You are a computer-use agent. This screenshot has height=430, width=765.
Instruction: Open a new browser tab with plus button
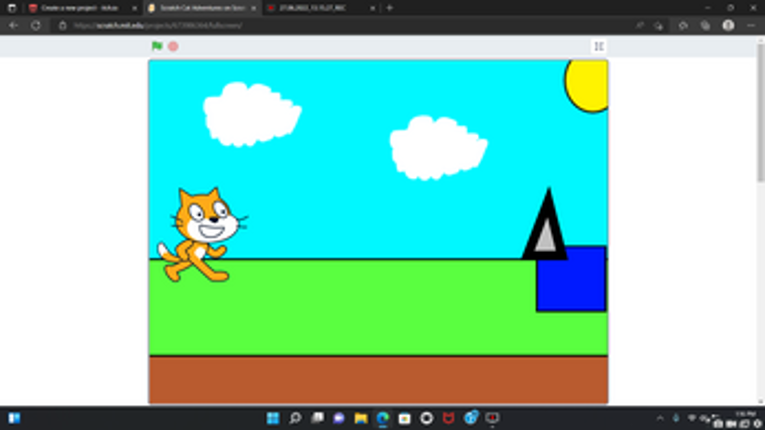tap(389, 8)
